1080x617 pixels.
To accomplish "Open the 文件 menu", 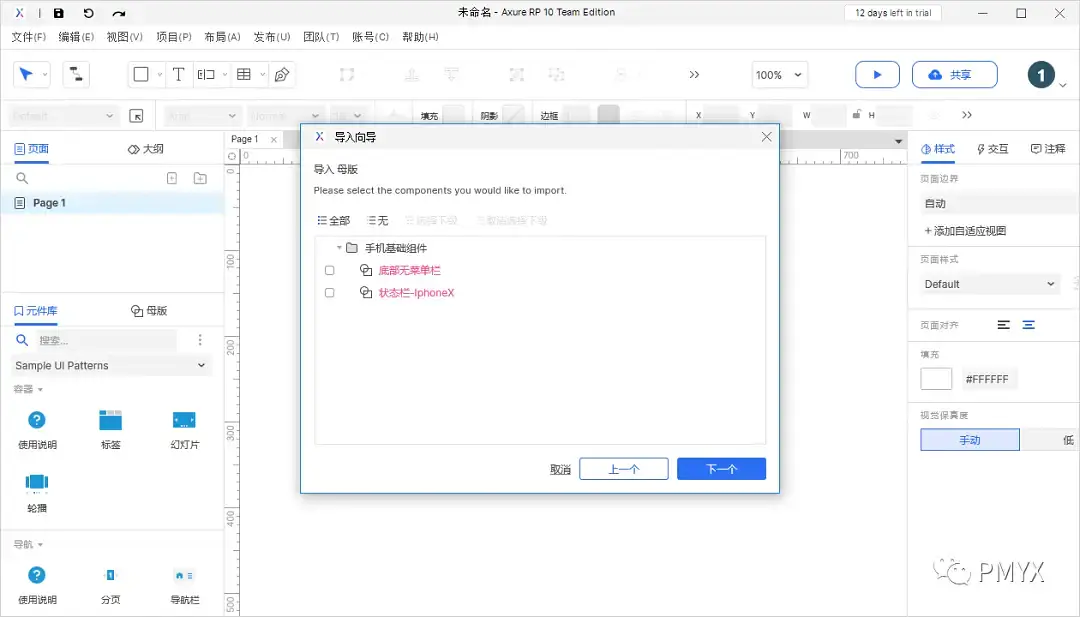I will (x=27, y=37).
